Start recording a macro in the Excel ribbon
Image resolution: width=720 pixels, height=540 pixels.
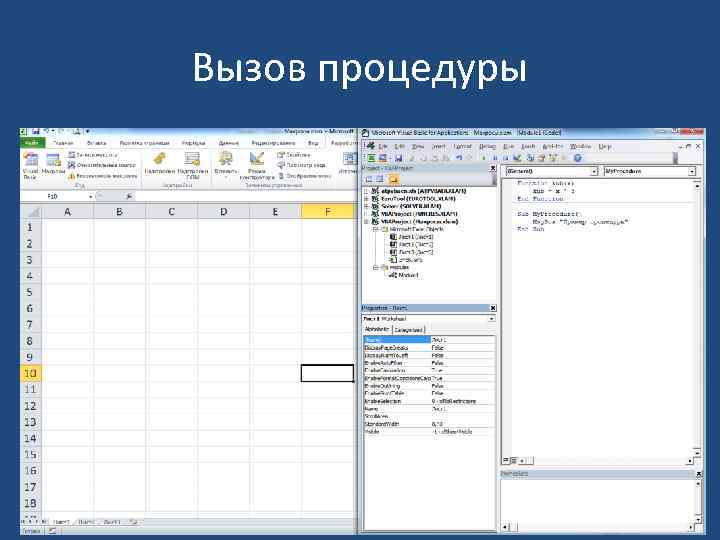pyautogui.click(x=92, y=155)
